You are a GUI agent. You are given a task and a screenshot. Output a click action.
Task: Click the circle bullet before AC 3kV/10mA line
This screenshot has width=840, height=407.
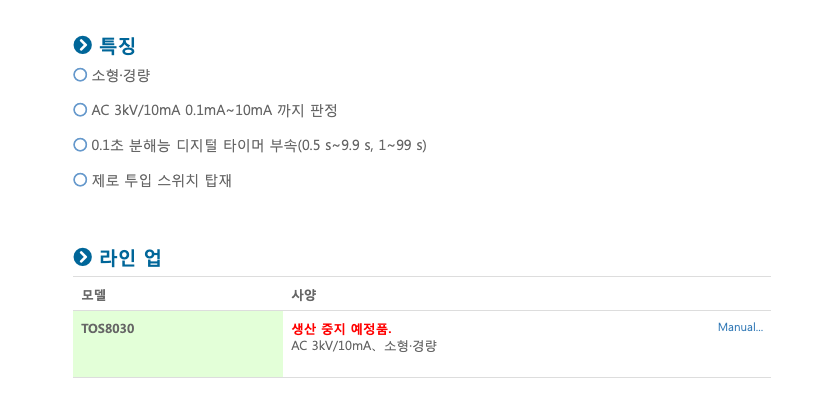80,110
